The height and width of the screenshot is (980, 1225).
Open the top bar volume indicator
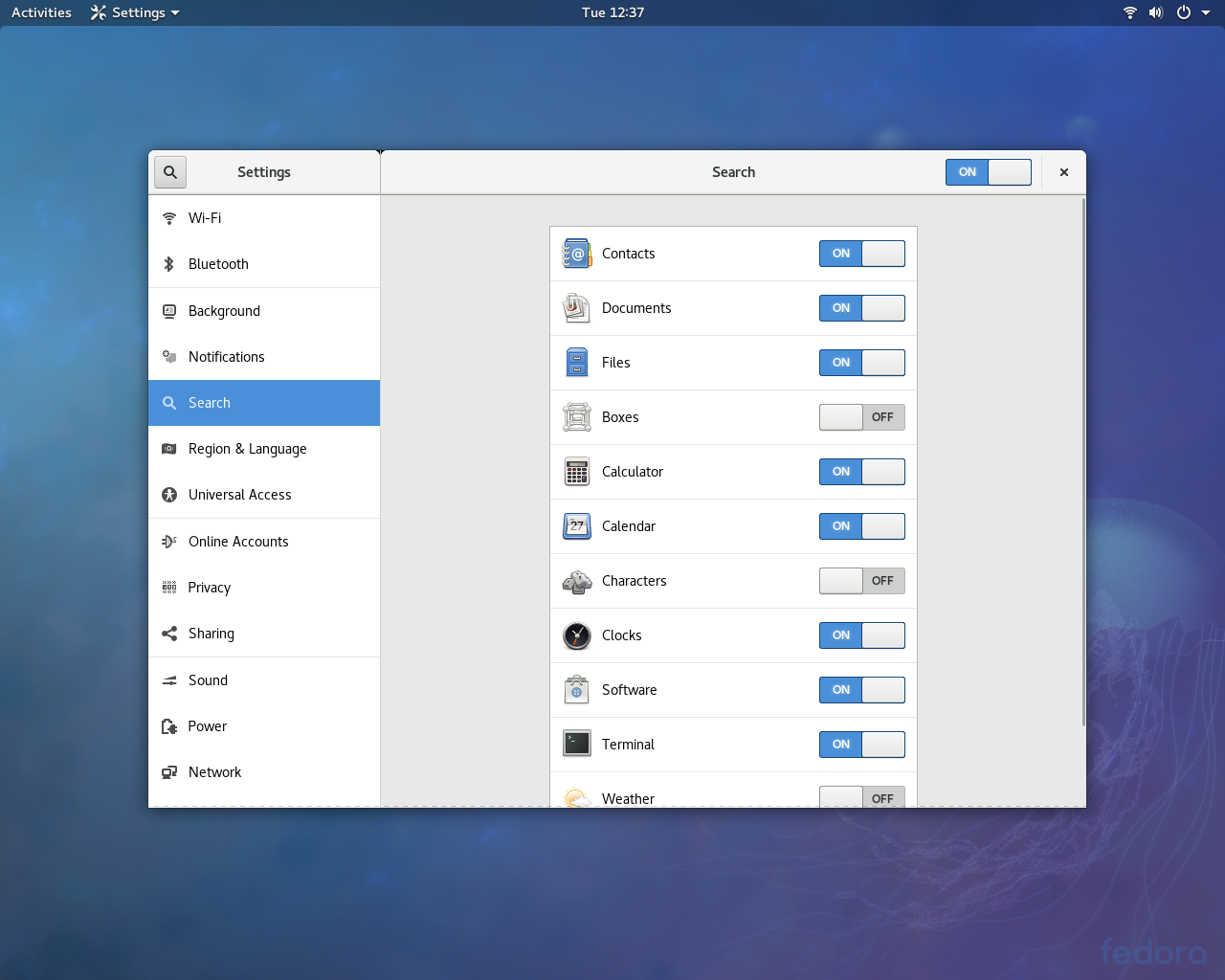click(x=1156, y=12)
